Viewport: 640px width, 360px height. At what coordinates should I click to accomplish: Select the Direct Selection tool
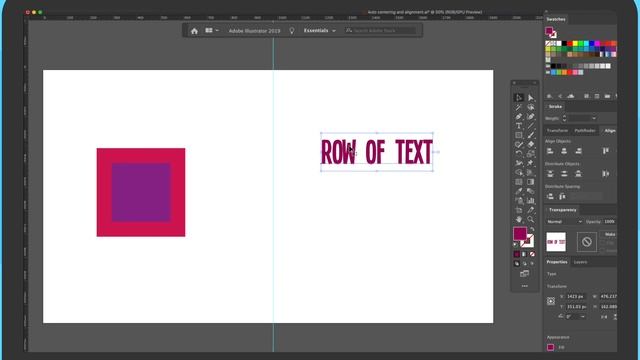point(531,98)
